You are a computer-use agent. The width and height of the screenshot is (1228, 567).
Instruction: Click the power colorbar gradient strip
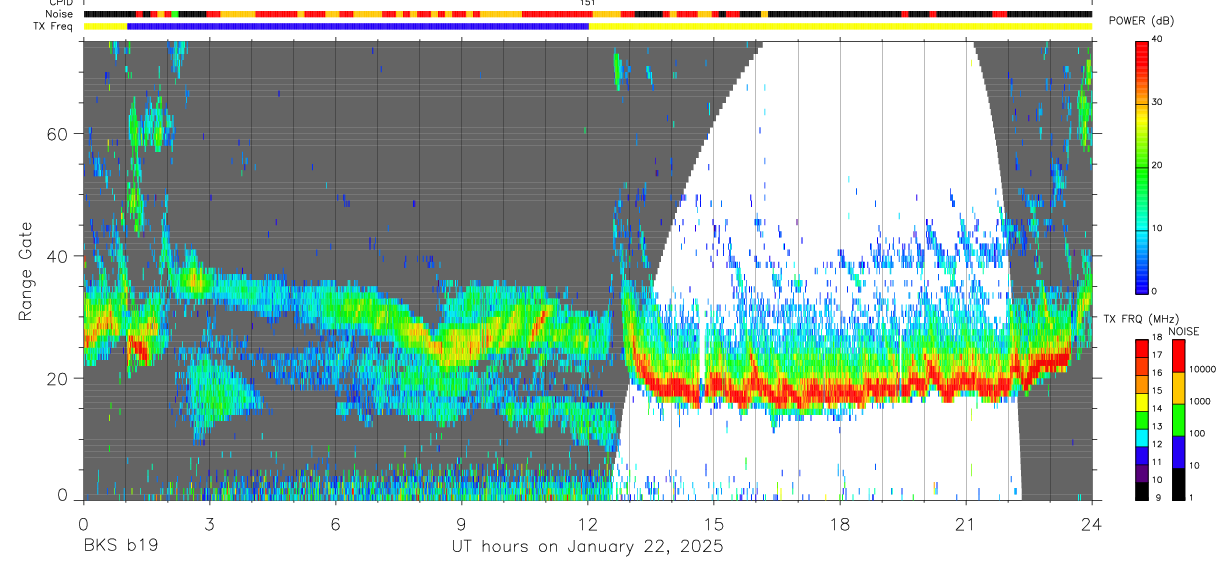pos(1141,166)
